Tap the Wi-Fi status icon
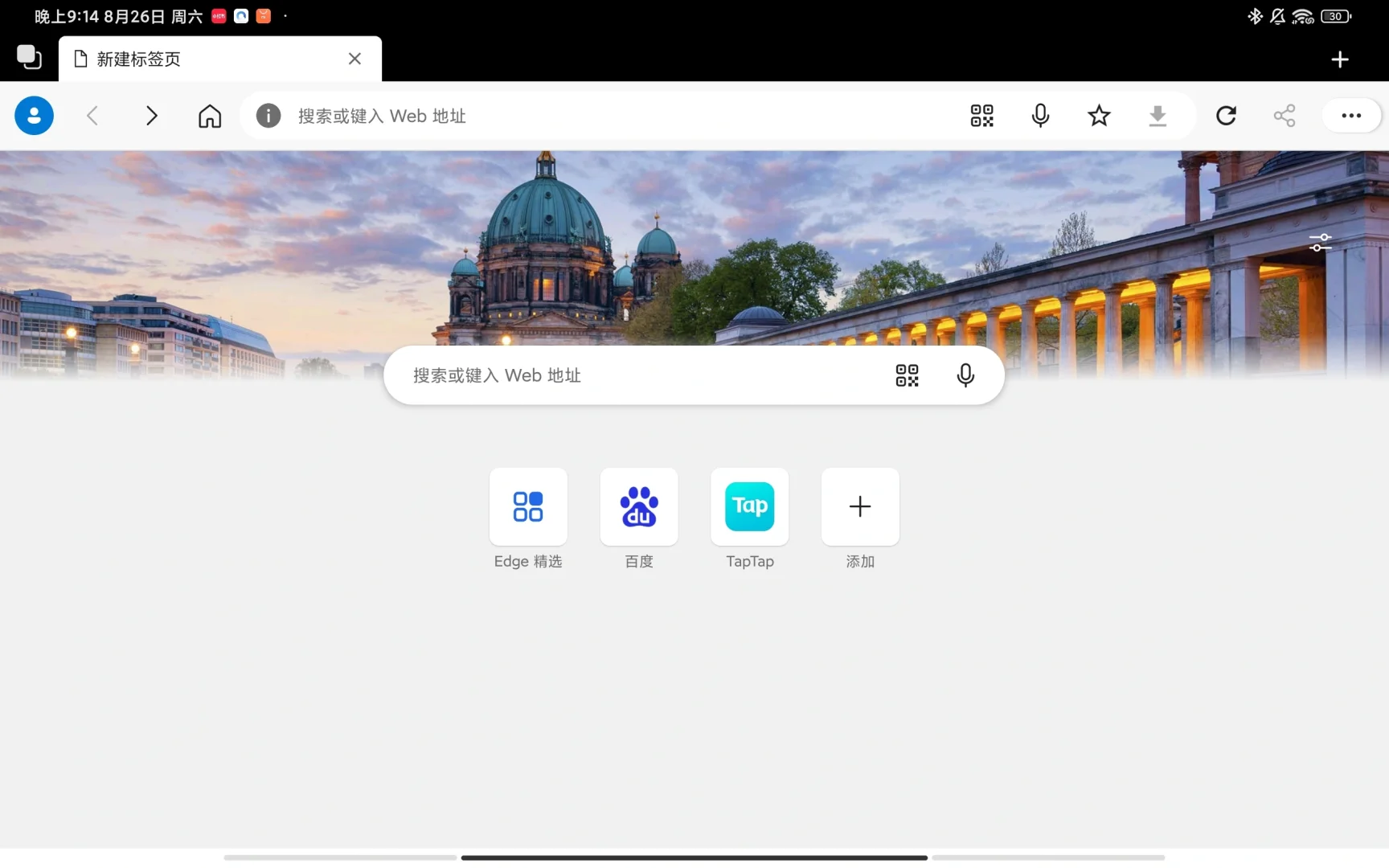This screenshot has width=1389, height=868. (1303, 16)
